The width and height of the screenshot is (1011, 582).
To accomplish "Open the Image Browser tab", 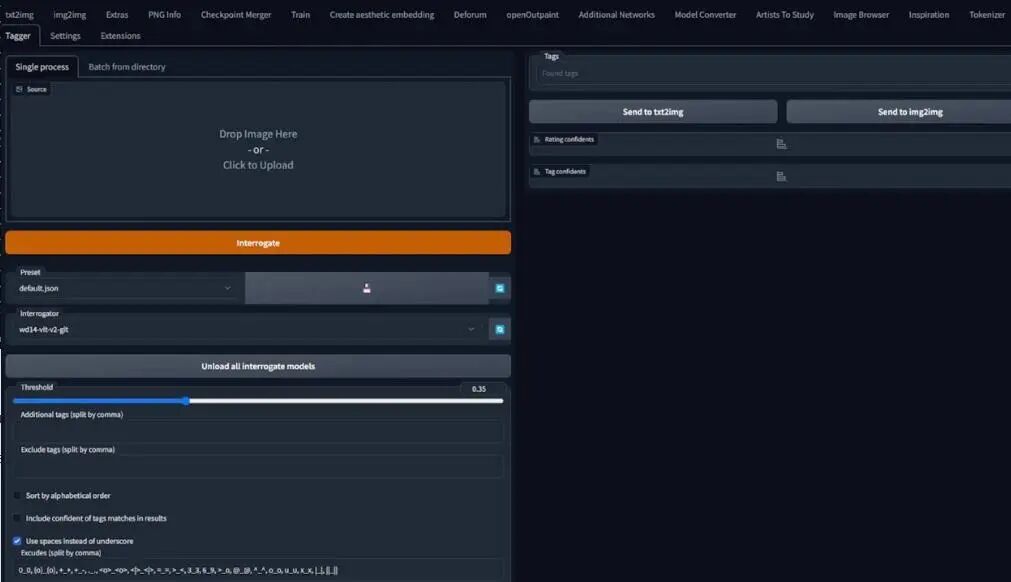I will tap(861, 14).
